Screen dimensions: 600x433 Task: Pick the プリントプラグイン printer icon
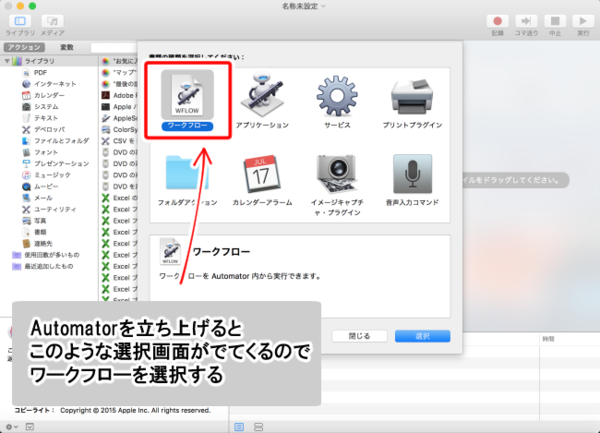[412, 96]
